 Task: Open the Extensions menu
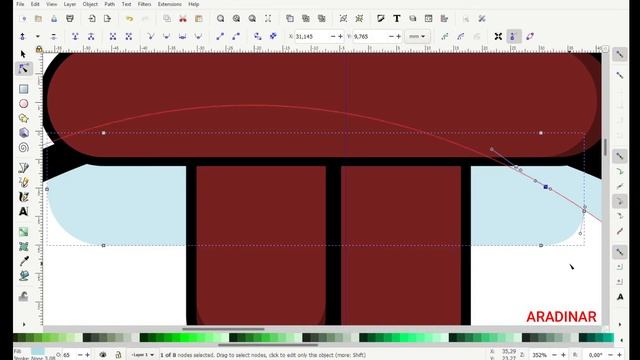[169, 4]
